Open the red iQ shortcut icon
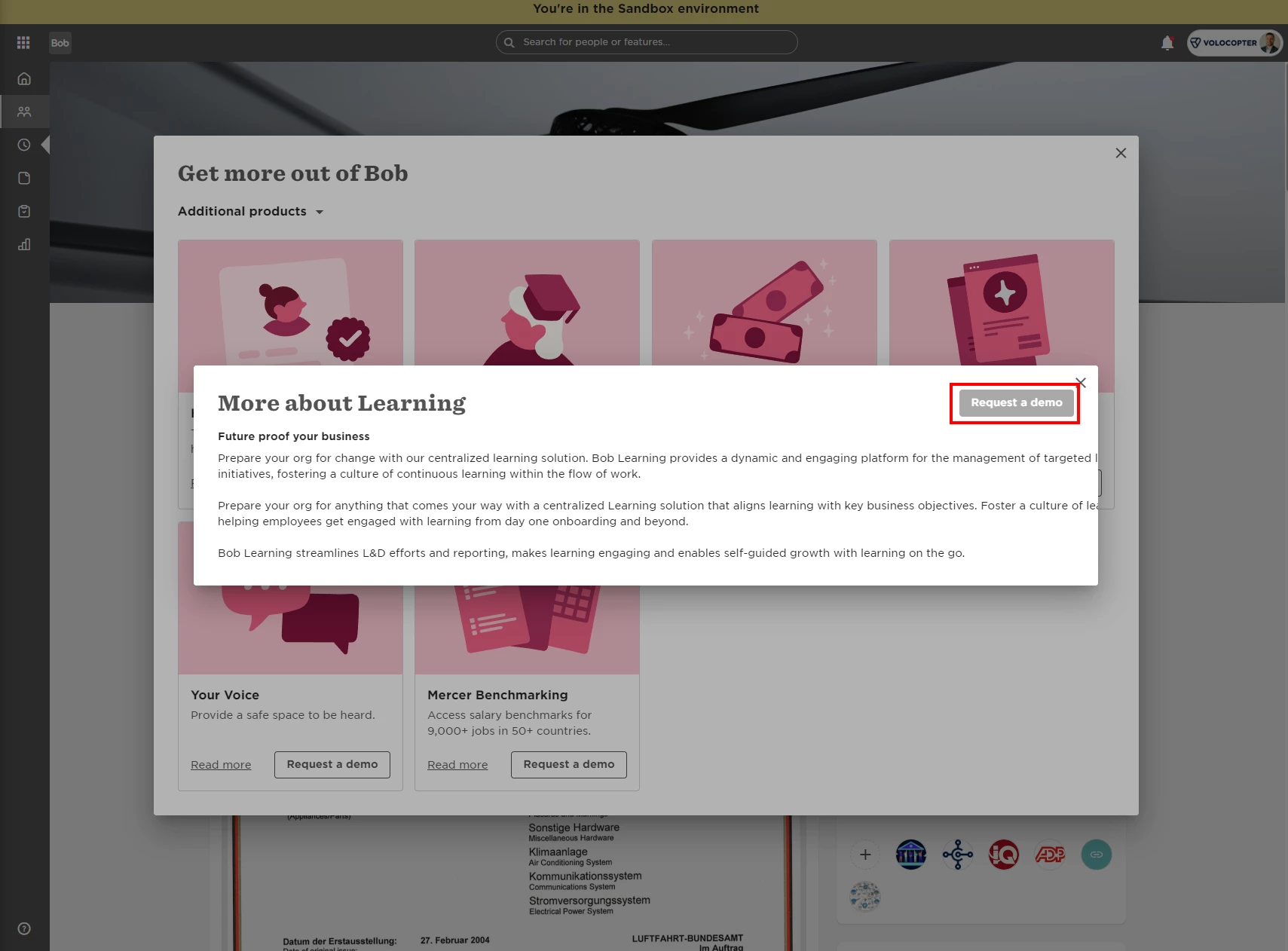 tap(1004, 855)
